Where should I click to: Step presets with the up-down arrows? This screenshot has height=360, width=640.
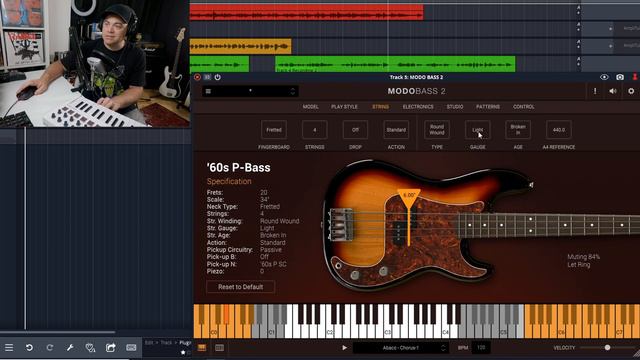(293, 91)
